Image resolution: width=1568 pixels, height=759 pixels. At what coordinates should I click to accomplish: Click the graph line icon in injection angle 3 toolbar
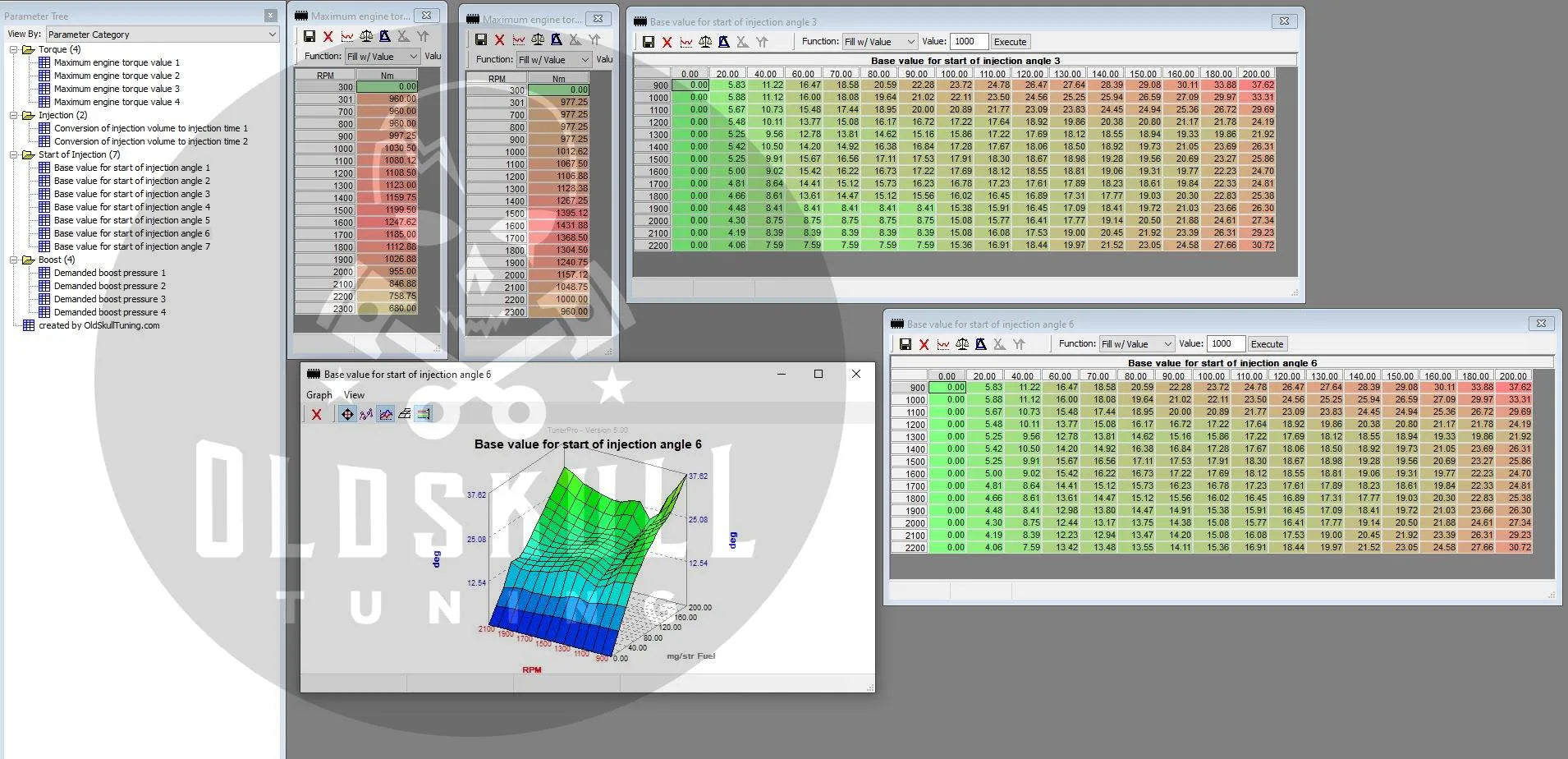coord(686,42)
